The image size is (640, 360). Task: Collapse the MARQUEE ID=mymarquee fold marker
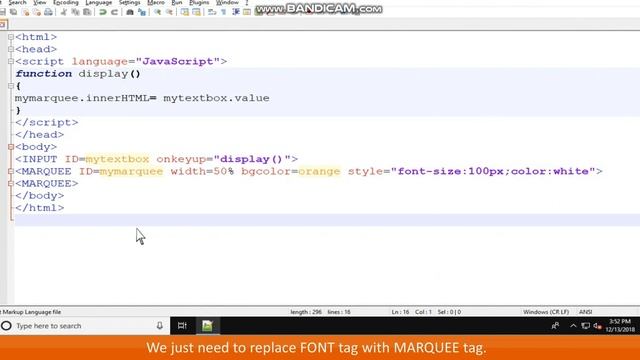11,171
